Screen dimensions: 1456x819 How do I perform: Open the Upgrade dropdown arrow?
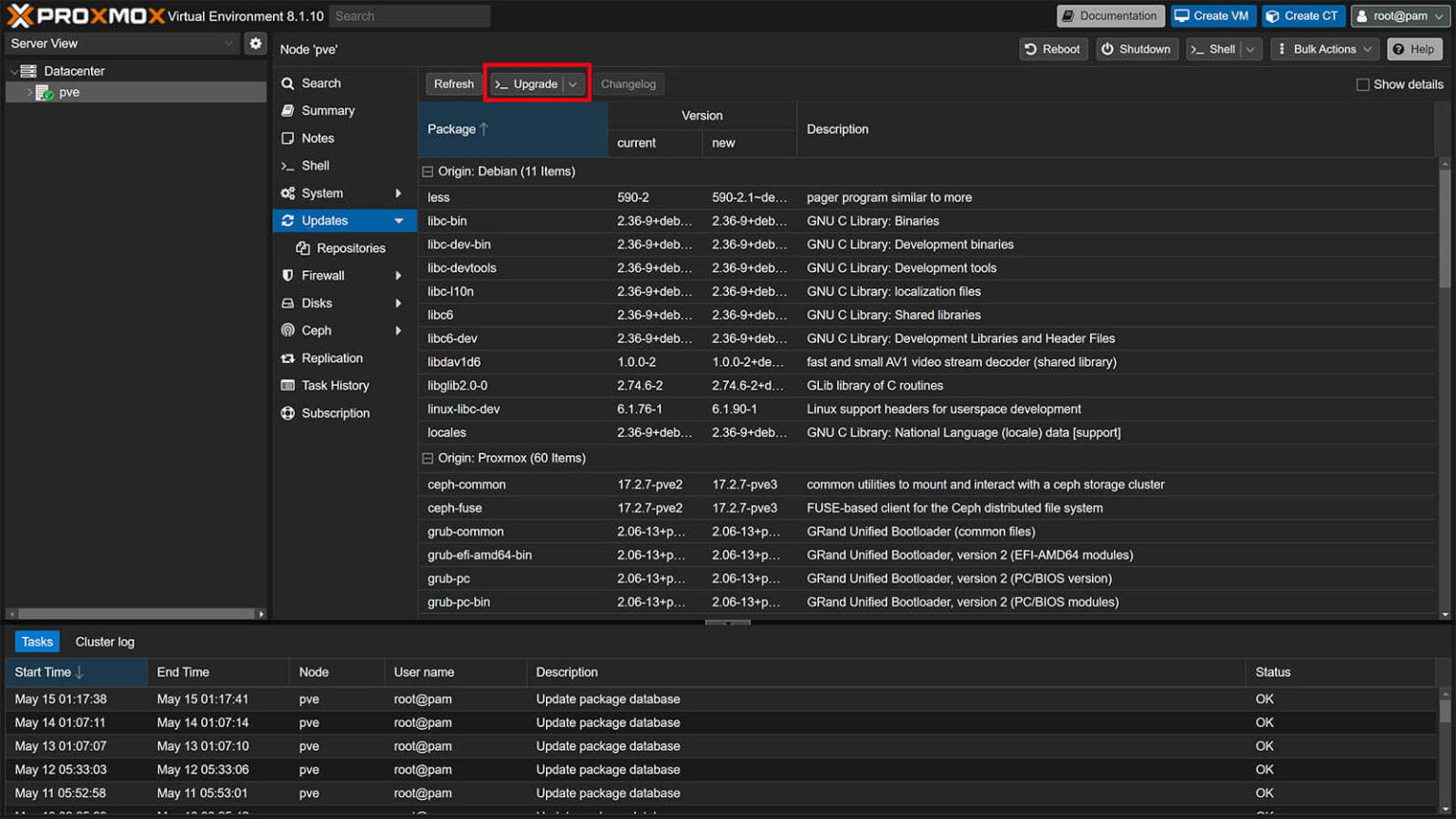[x=574, y=83]
